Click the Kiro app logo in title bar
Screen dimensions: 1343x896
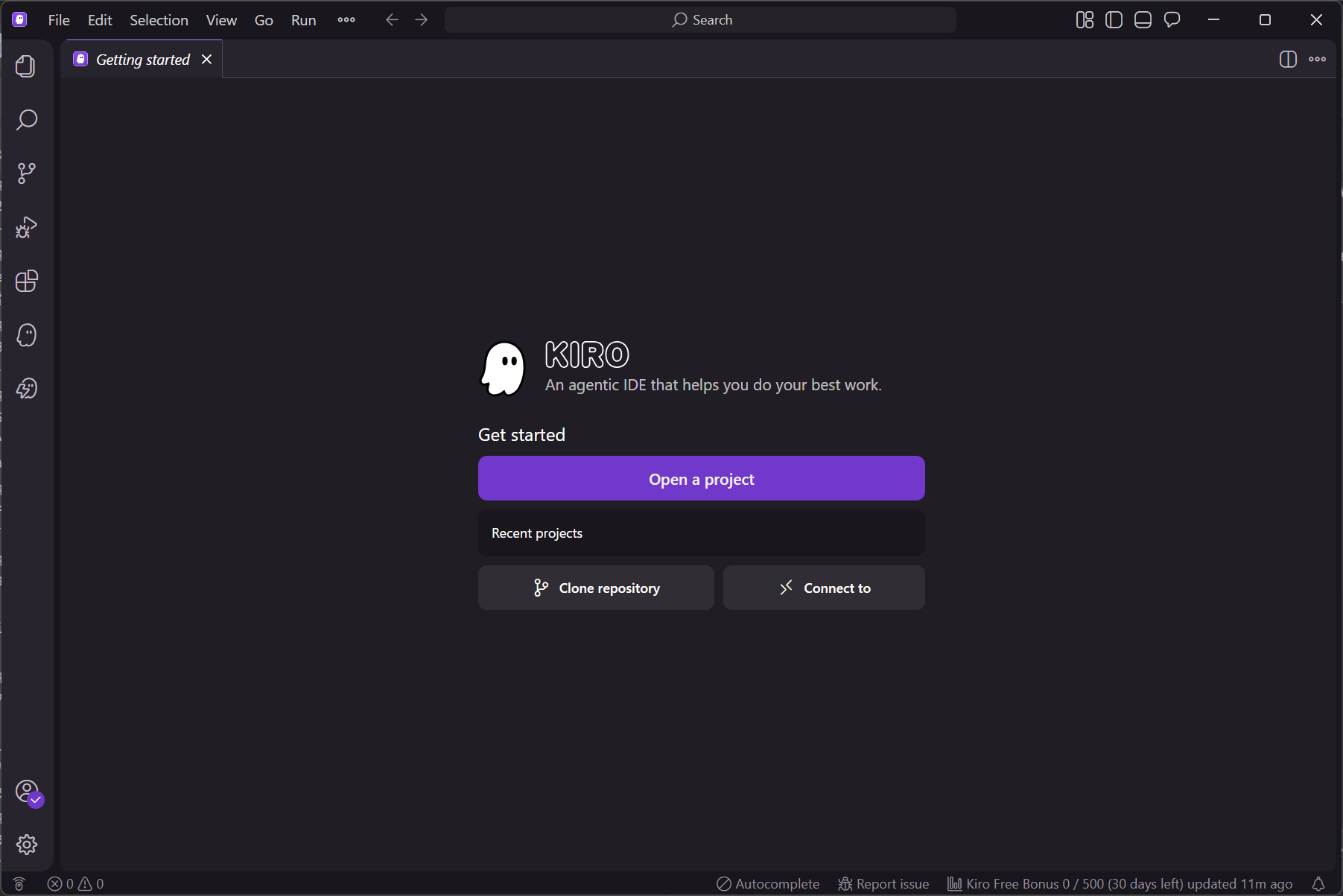click(x=20, y=20)
